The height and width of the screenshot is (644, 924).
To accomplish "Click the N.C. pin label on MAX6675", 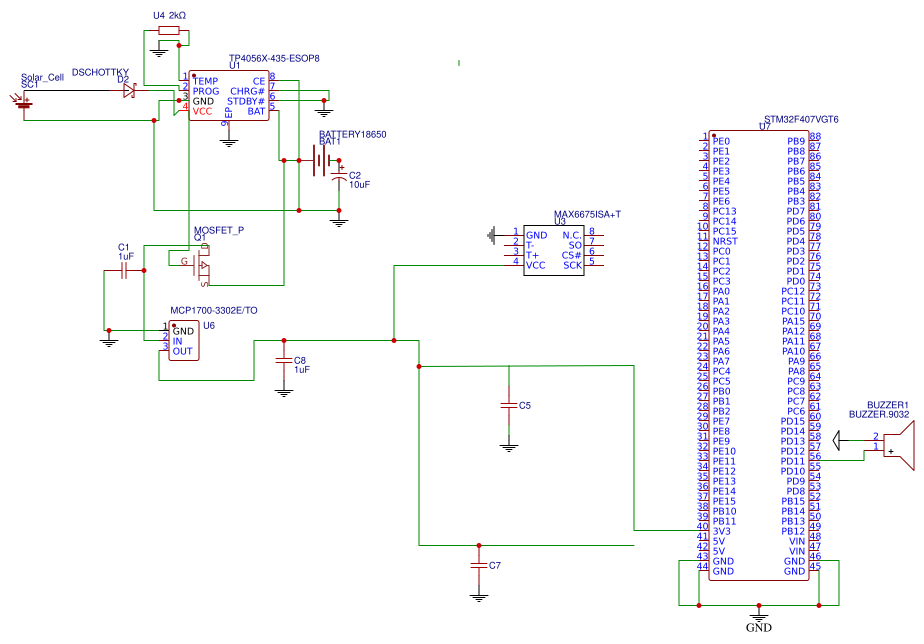I will tap(572, 235).
